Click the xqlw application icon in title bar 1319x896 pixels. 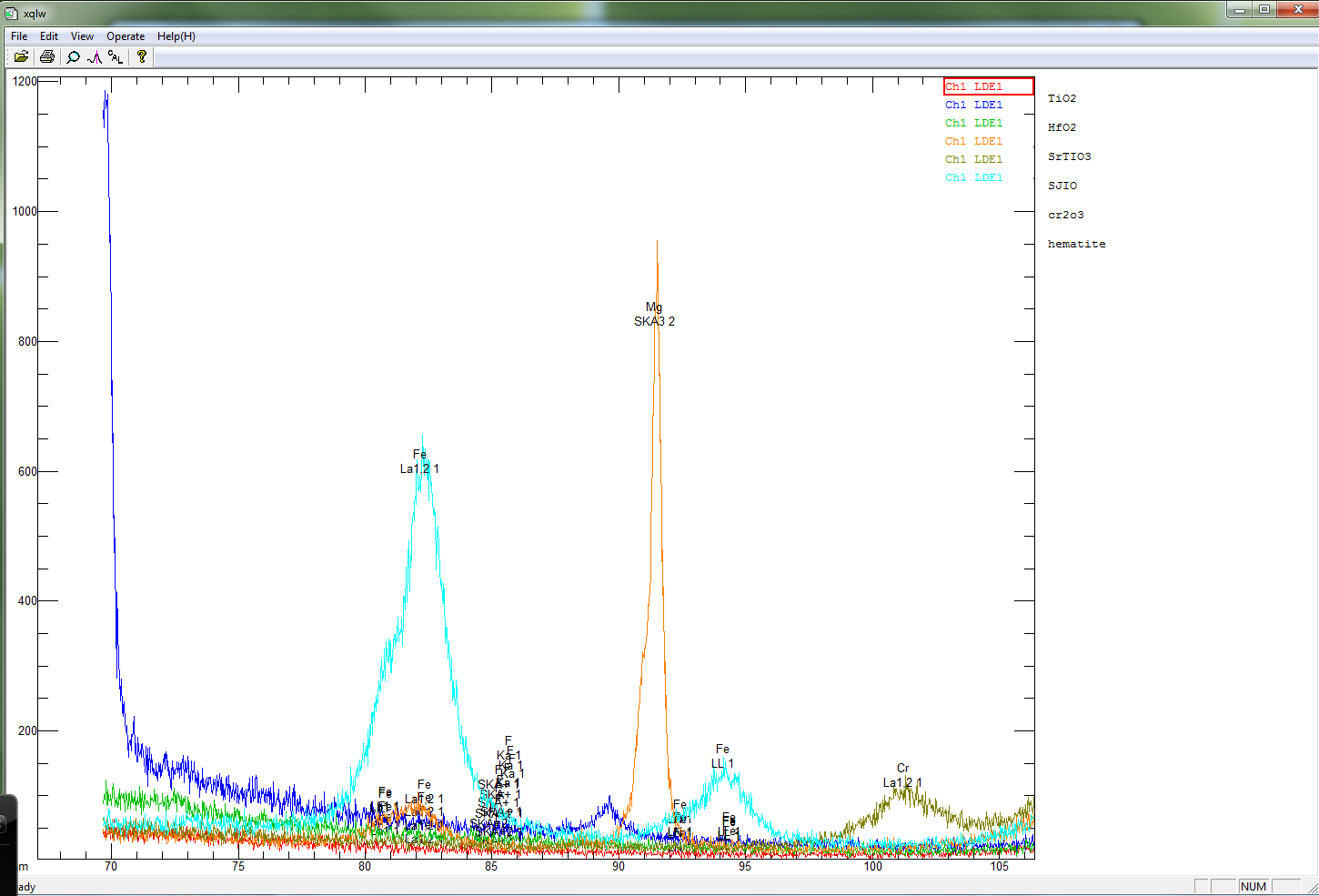coord(11,14)
